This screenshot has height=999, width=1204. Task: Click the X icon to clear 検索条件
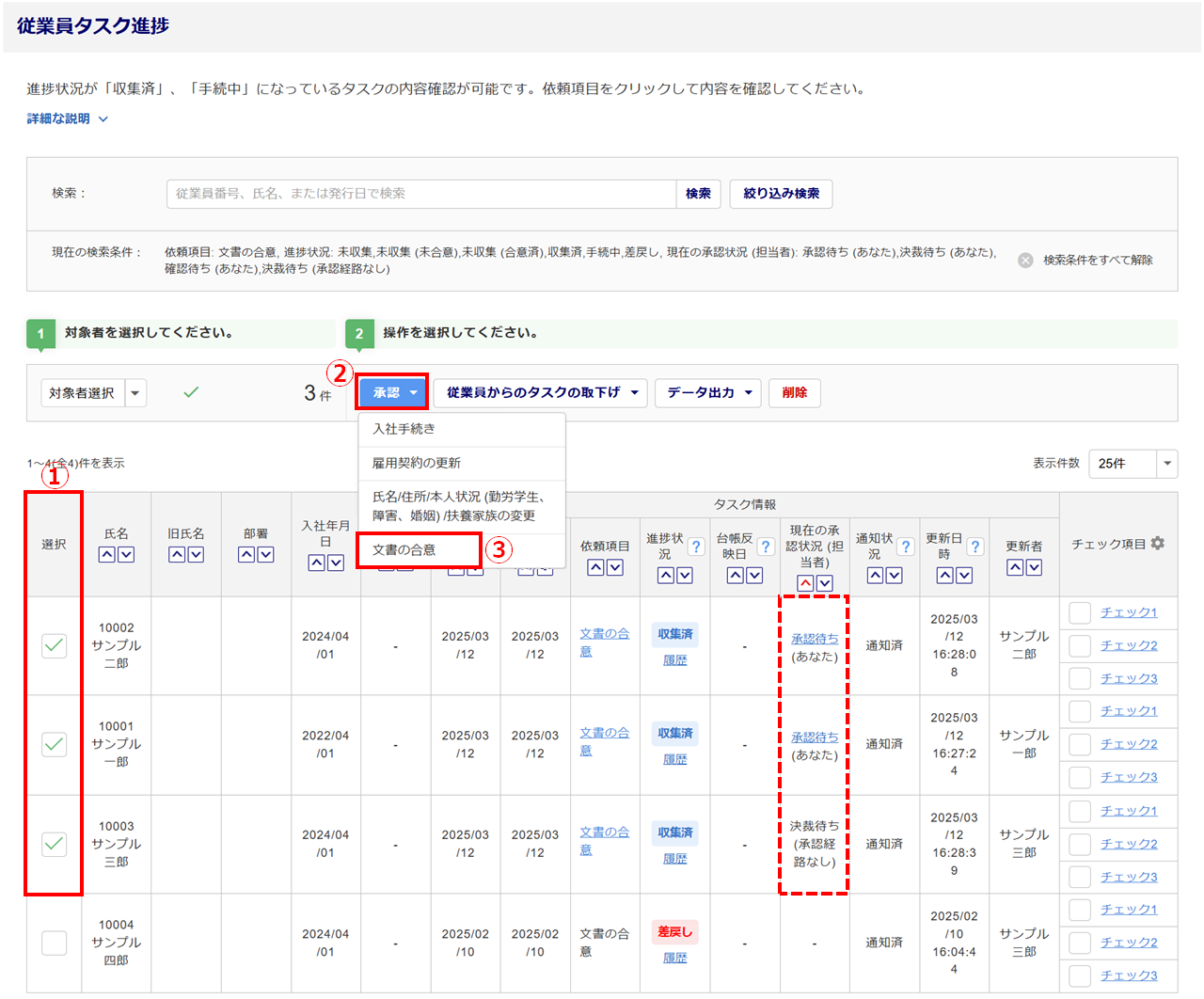[x=1025, y=261]
